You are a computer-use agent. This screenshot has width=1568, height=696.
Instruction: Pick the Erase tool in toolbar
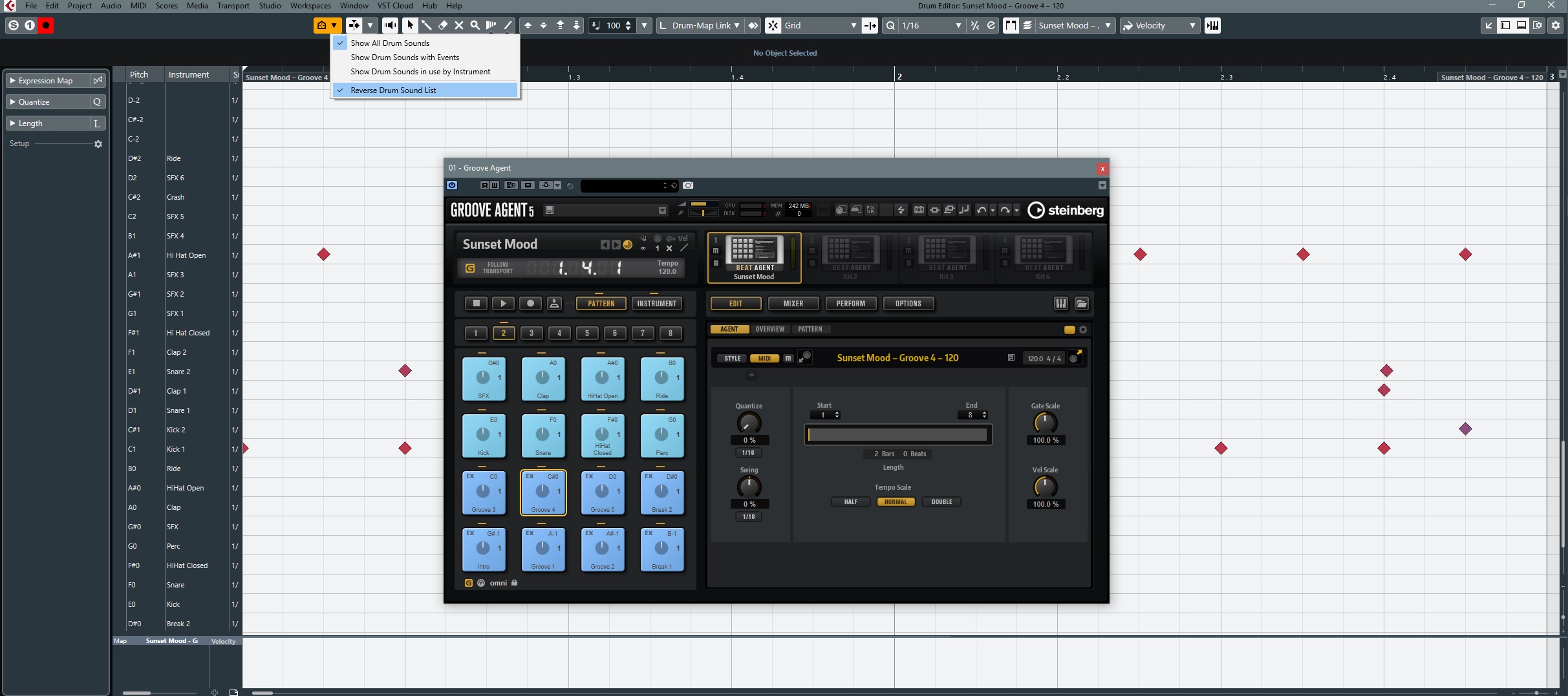(443, 25)
